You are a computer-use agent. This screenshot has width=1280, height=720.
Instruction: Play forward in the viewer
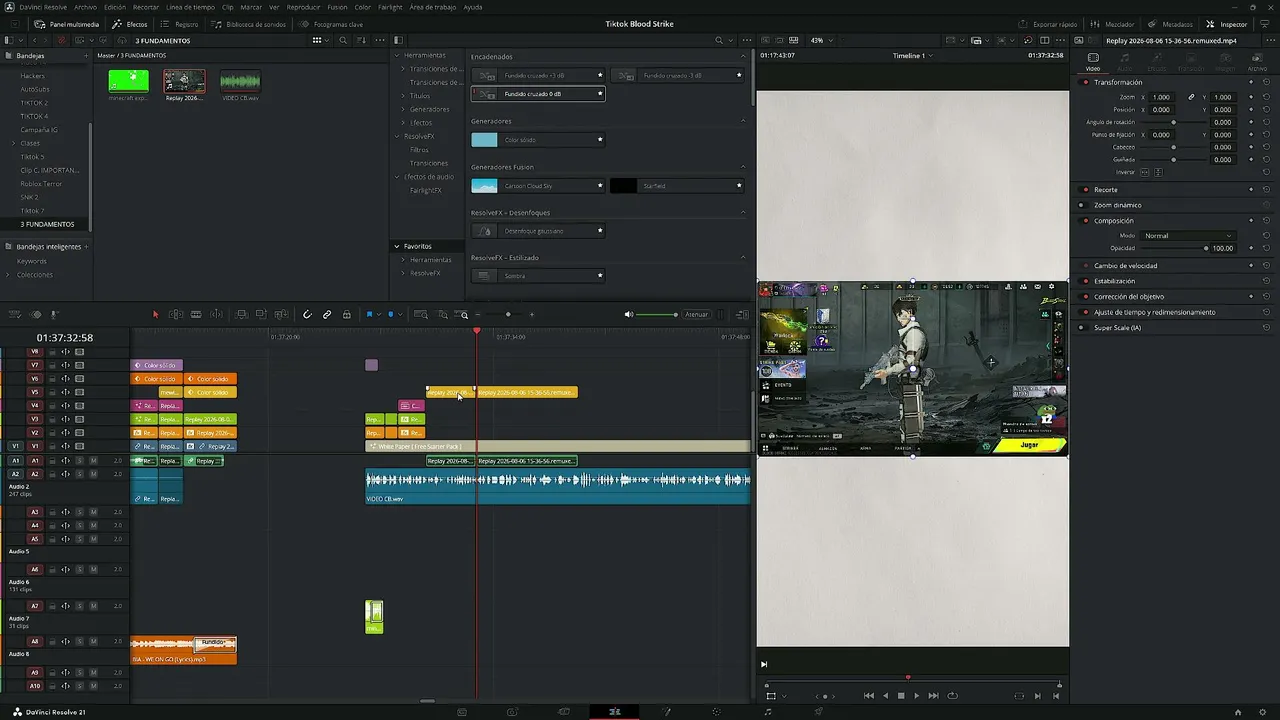916,696
